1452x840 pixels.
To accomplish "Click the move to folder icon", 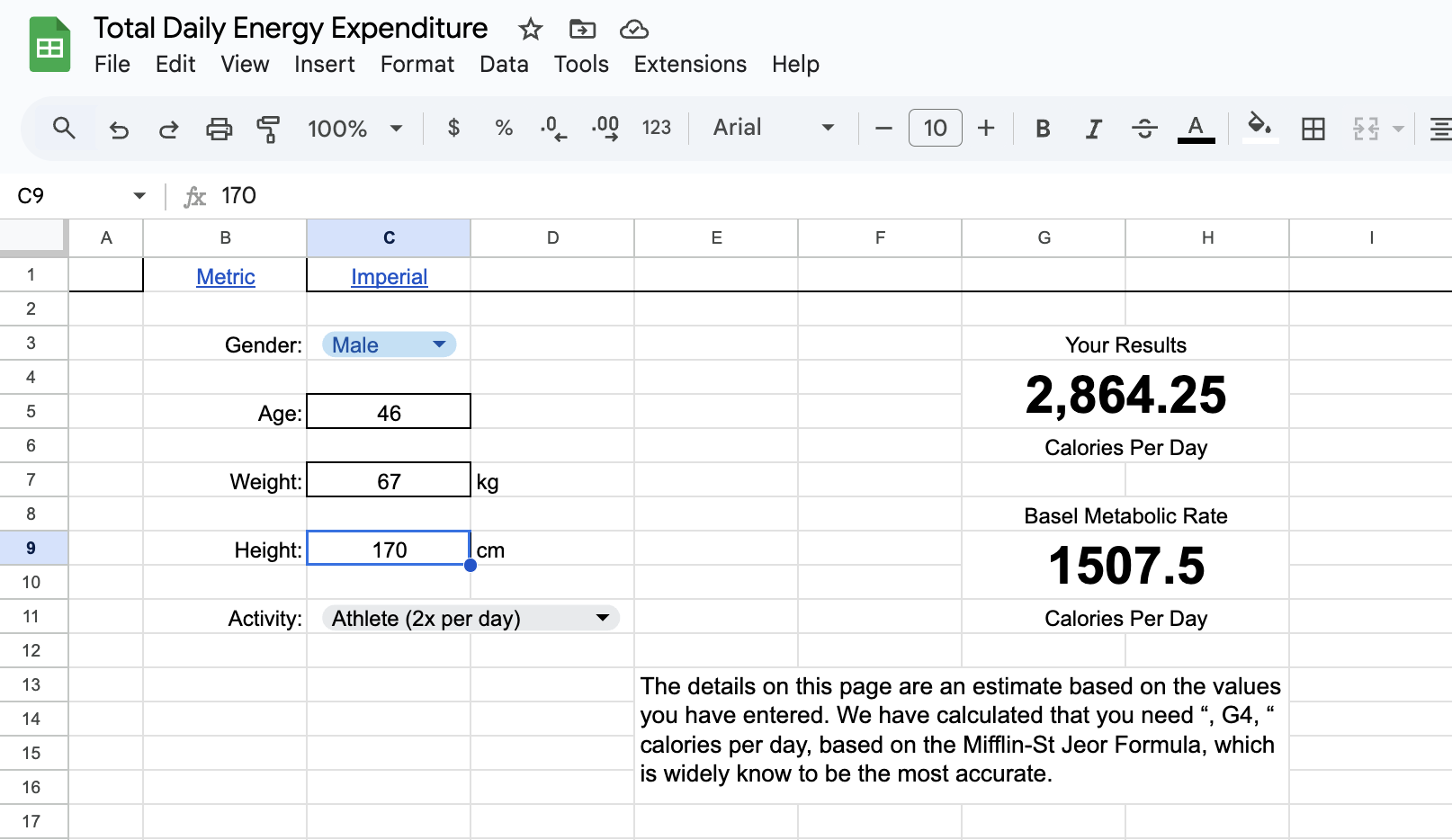I will pos(582,30).
